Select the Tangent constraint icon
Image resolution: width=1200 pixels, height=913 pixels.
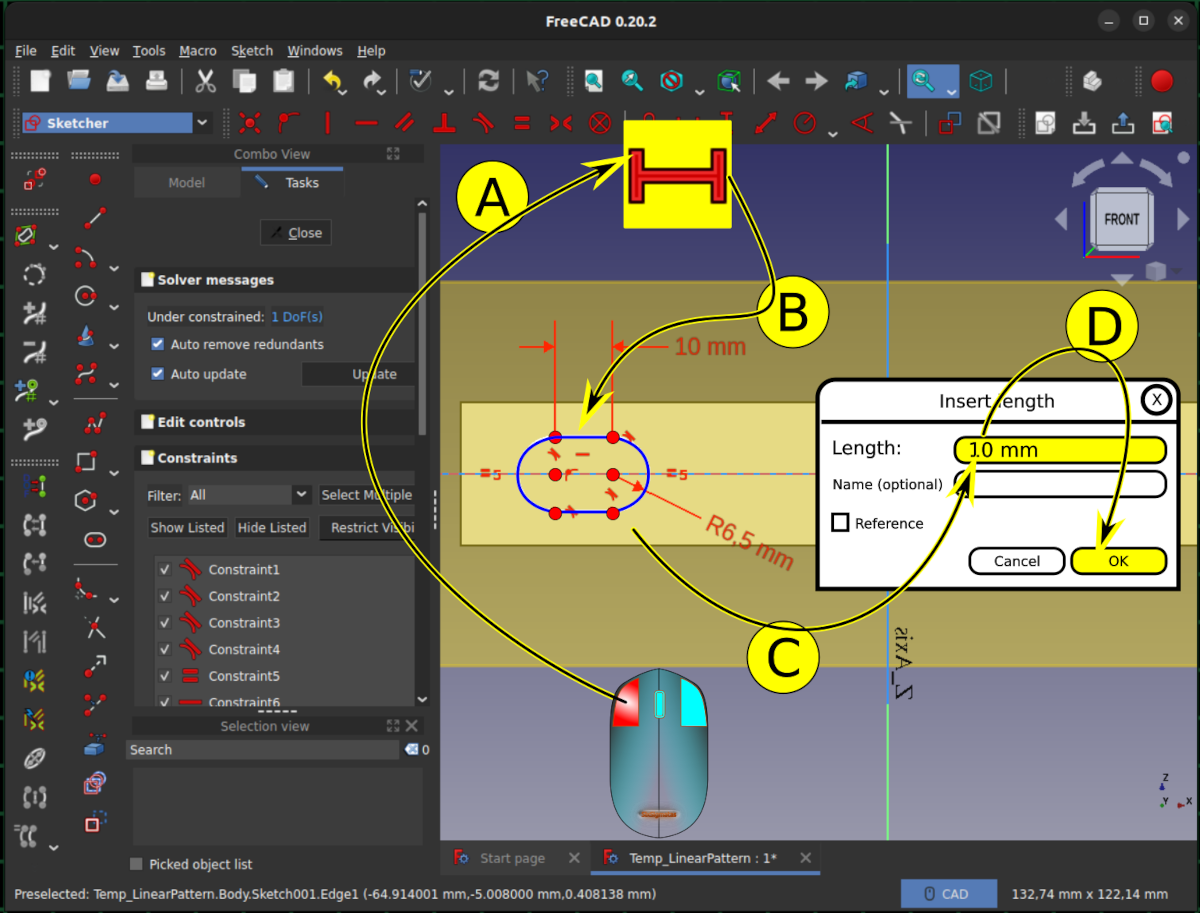(x=483, y=123)
